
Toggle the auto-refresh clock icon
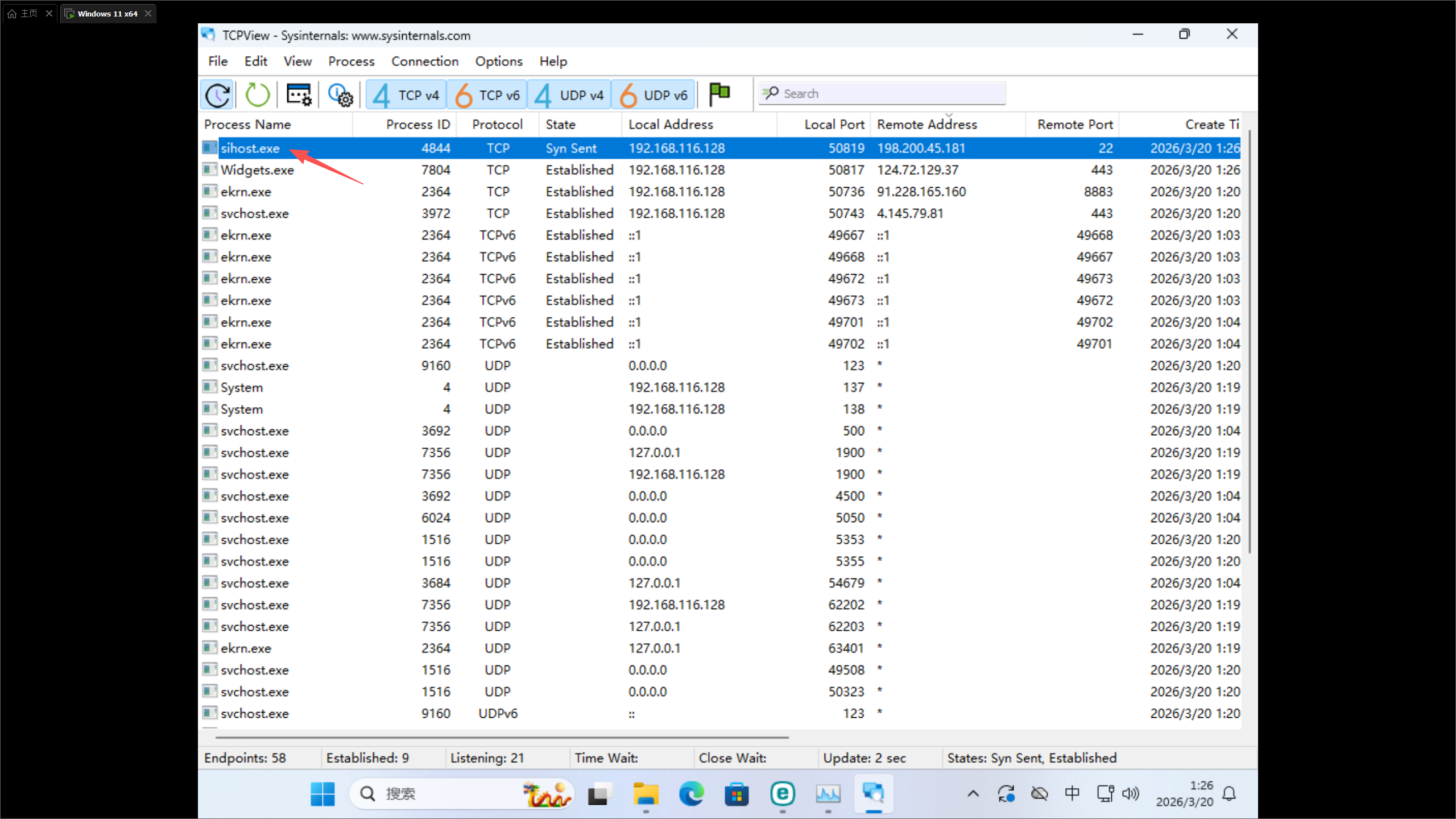pyautogui.click(x=217, y=95)
